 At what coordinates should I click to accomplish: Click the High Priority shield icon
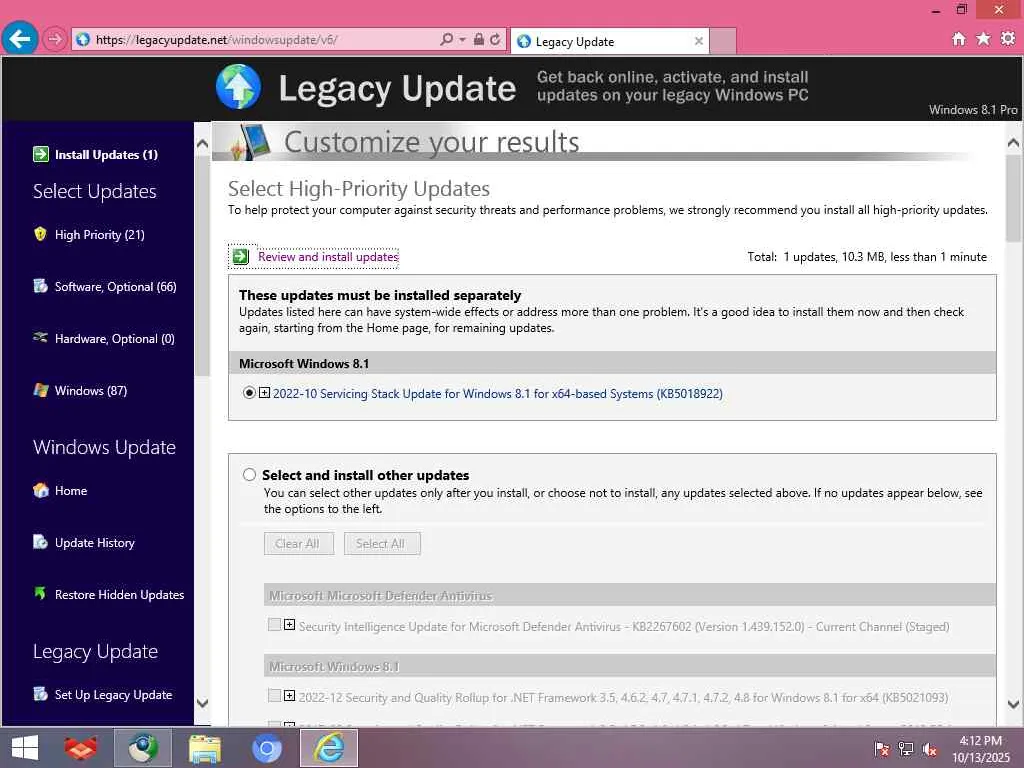pyautogui.click(x=40, y=234)
